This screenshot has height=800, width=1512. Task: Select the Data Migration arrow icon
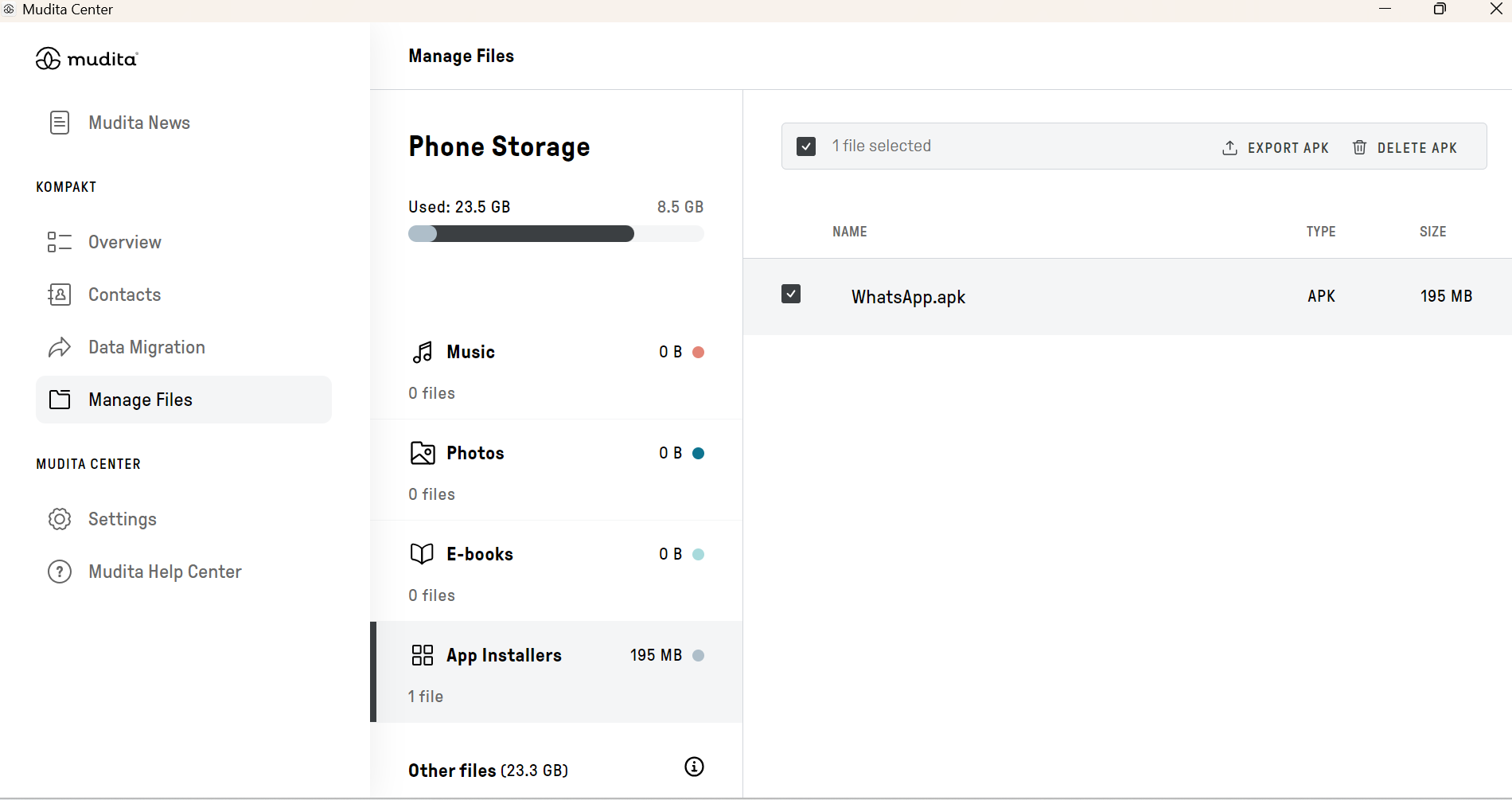(x=60, y=347)
